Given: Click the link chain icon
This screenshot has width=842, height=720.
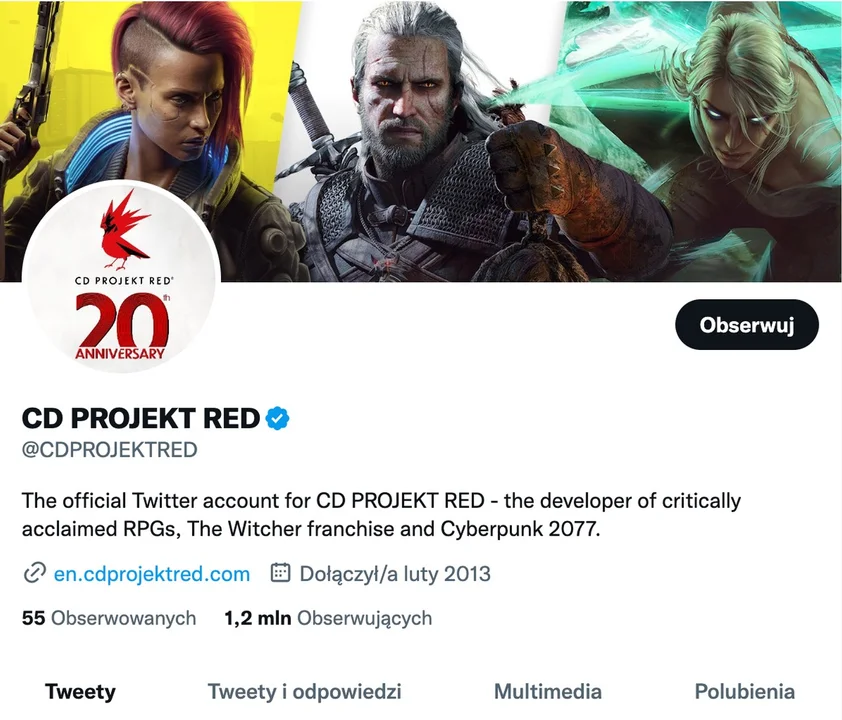Looking at the screenshot, I should [34, 573].
